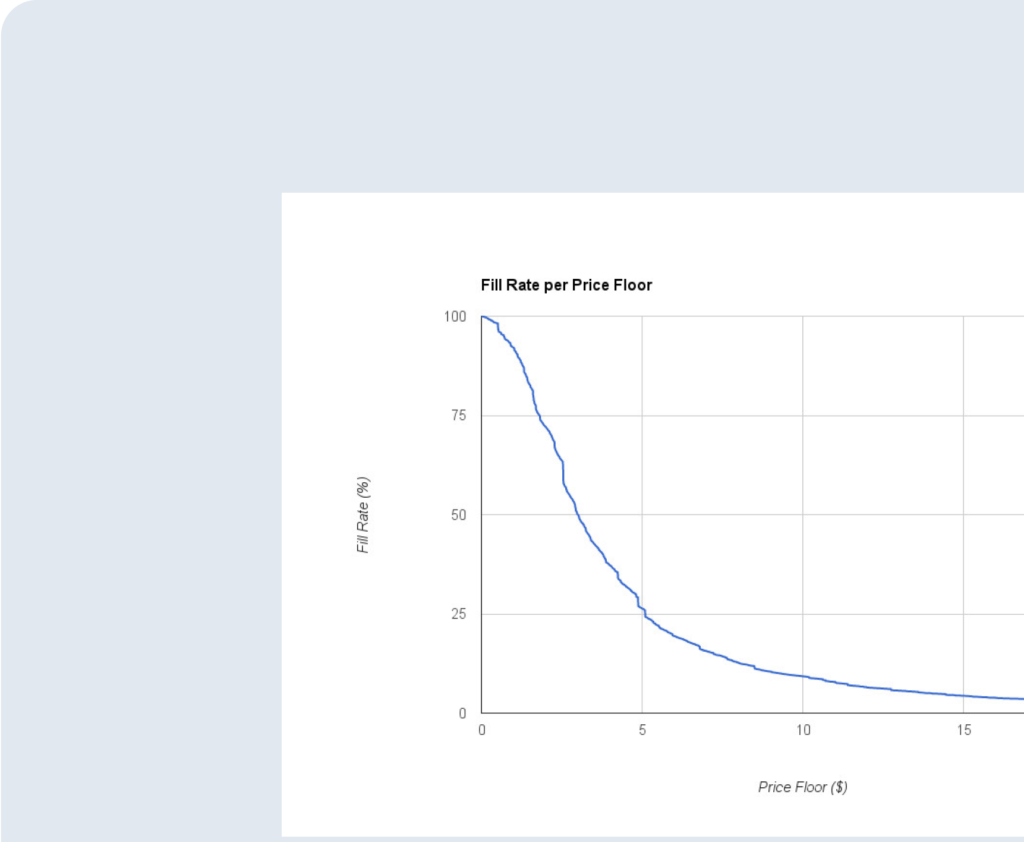Click the intersection of $15 and 75% gridlines
The height and width of the screenshot is (842, 1024).
point(963,416)
